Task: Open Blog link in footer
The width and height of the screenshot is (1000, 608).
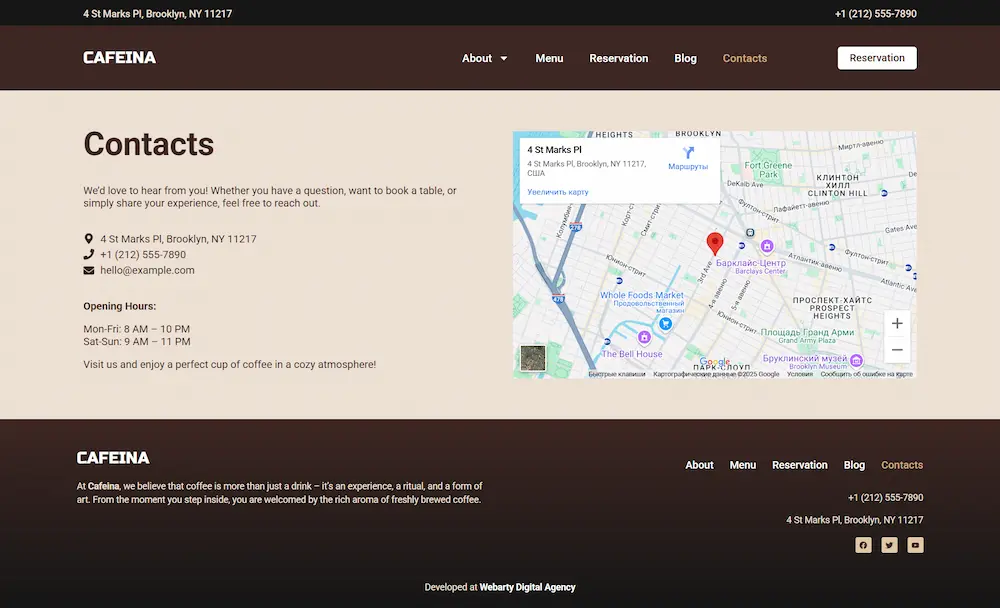Action: coord(854,465)
